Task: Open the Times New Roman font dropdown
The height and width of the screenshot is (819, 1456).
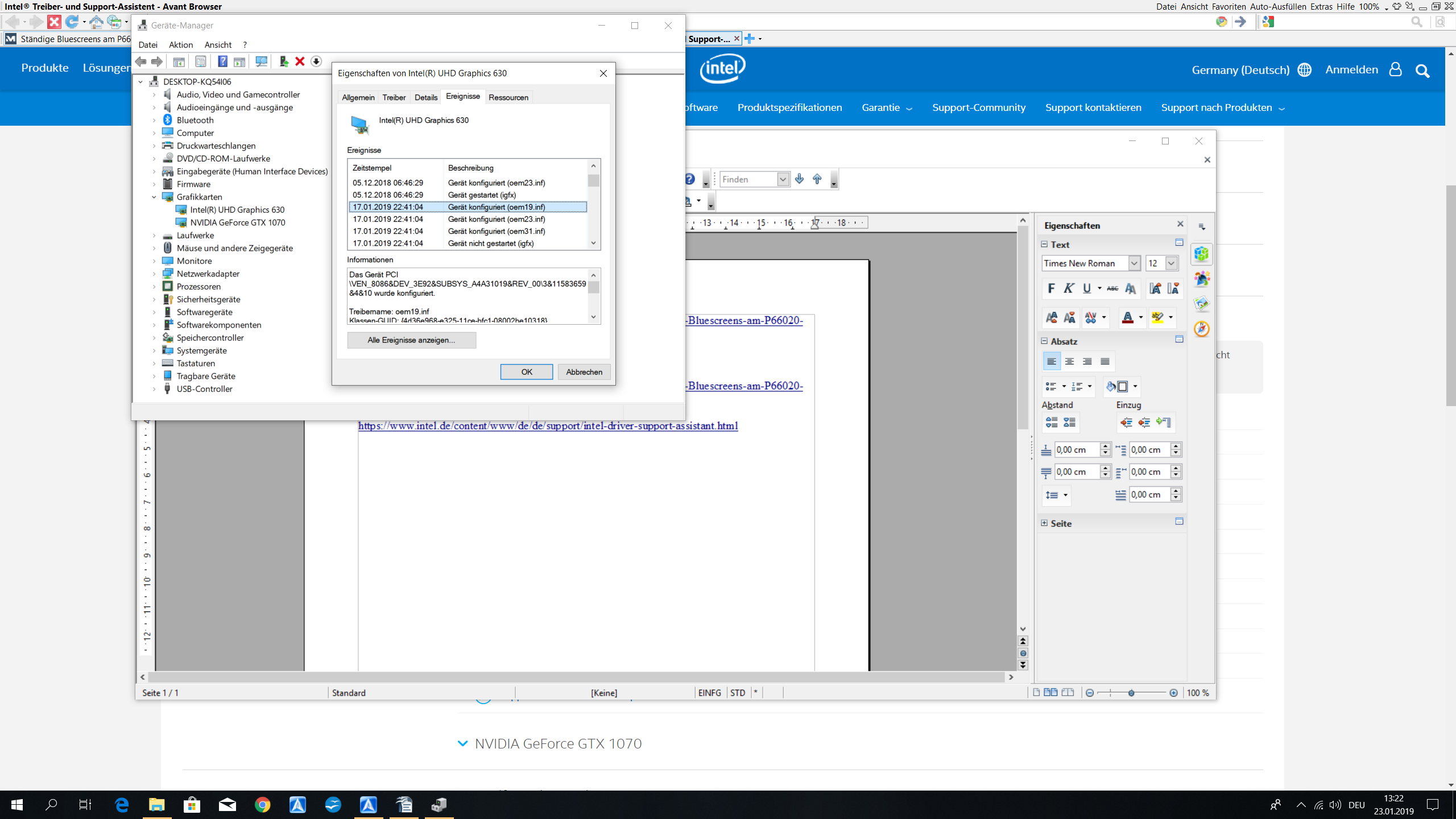Action: [1135, 263]
